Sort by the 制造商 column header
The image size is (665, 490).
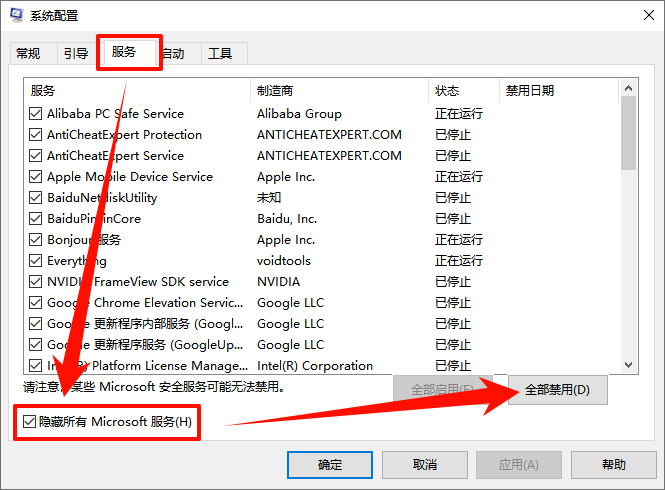(x=339, y=90)
